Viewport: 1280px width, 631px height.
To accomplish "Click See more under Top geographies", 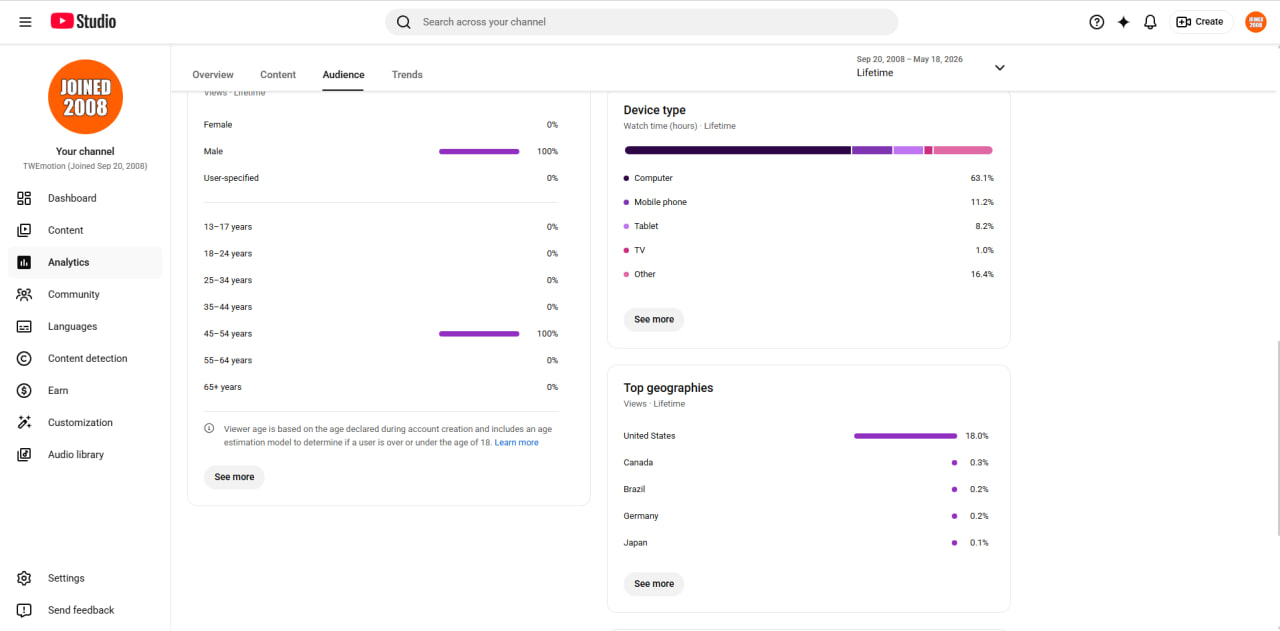I will pyautogui.click(x=654, y=584).
